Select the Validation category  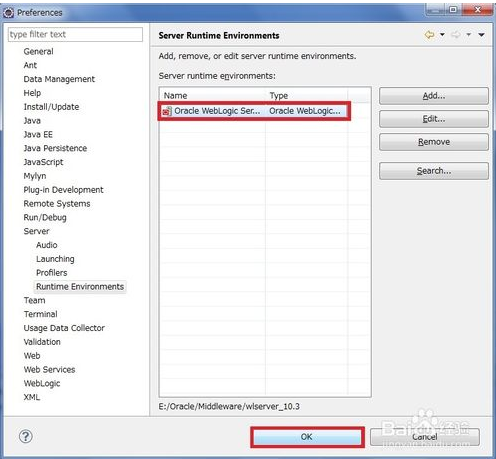(42, 342)
